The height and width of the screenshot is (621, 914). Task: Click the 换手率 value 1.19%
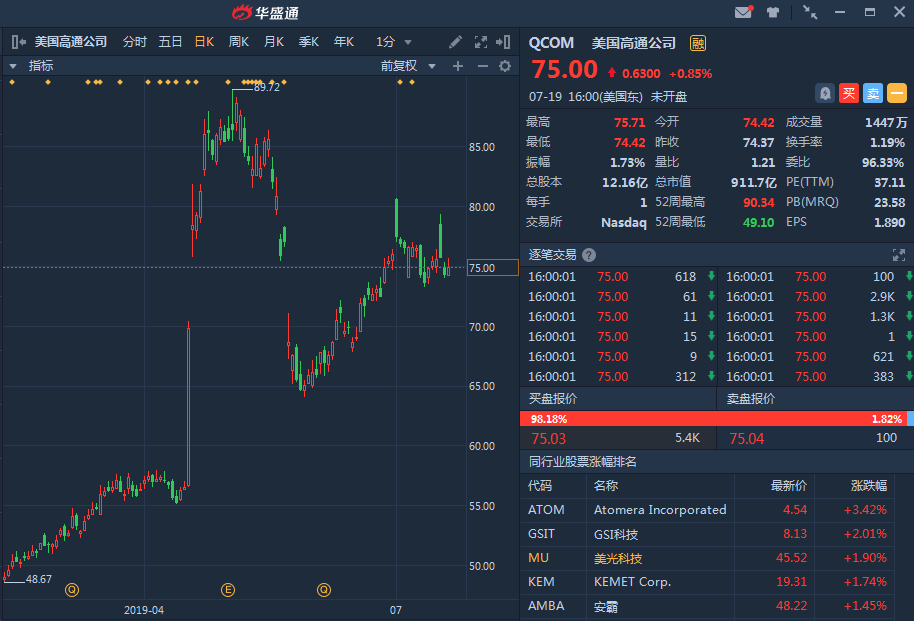887,142
